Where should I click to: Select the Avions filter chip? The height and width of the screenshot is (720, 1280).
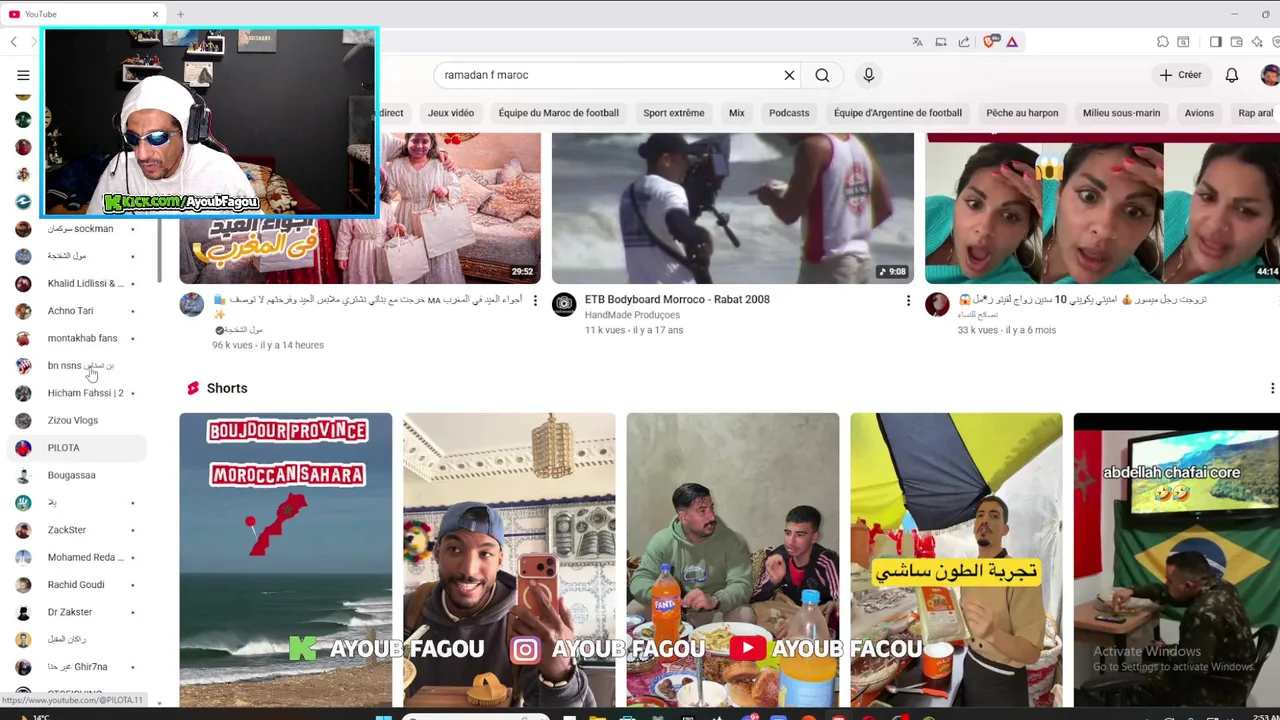pos(1199,113)
